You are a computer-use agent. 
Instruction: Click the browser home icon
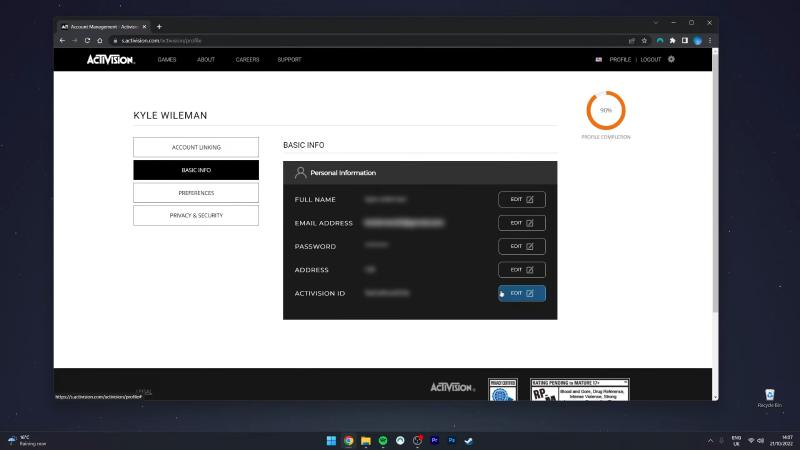(x=100, y=40)
